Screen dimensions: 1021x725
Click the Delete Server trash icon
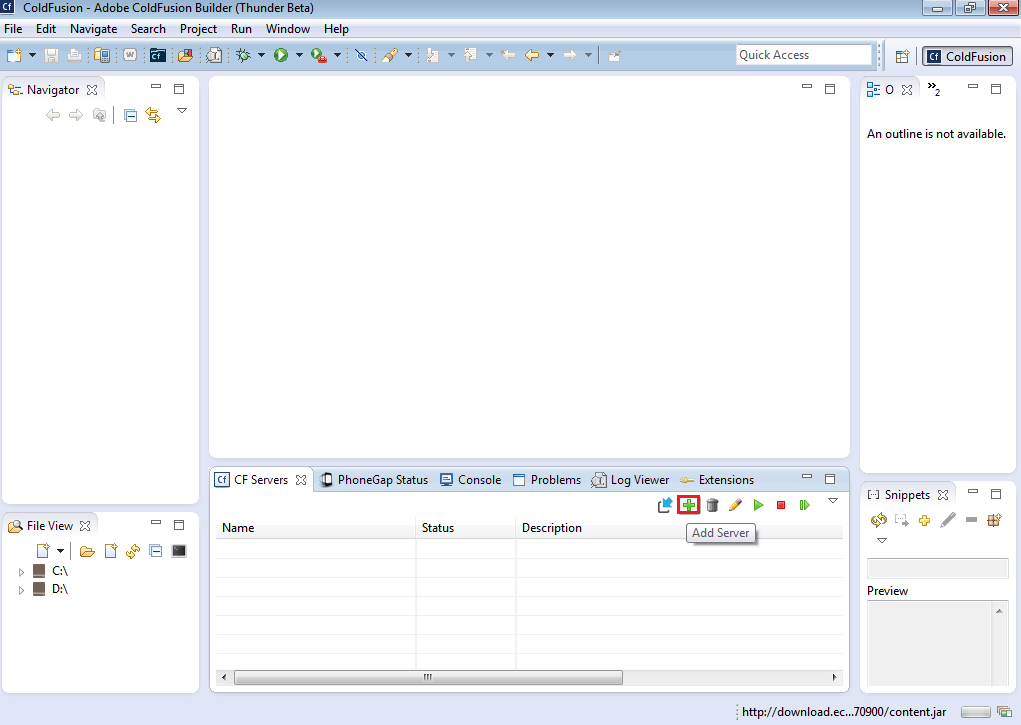coord(711,505)
